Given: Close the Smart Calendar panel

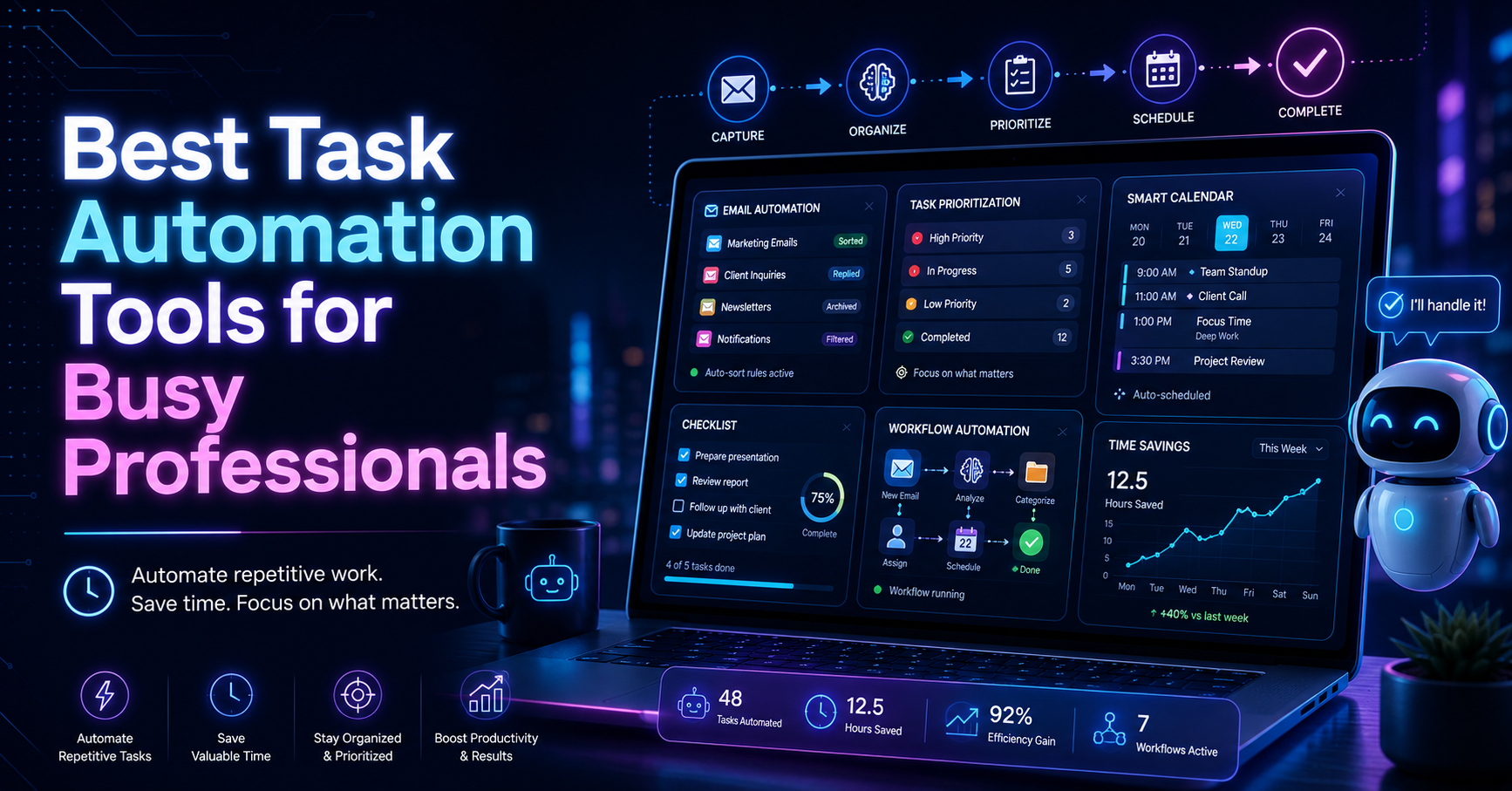Looking at the screenshot, I should point(1340,193).
